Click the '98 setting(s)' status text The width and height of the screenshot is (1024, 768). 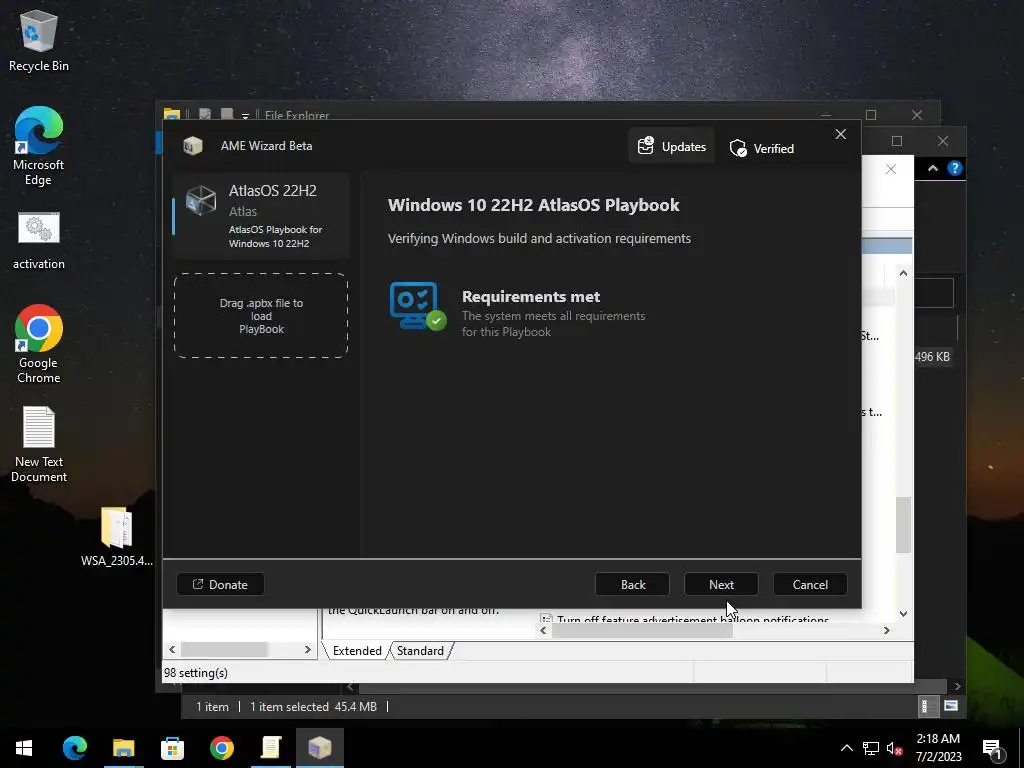click(196, 673)
